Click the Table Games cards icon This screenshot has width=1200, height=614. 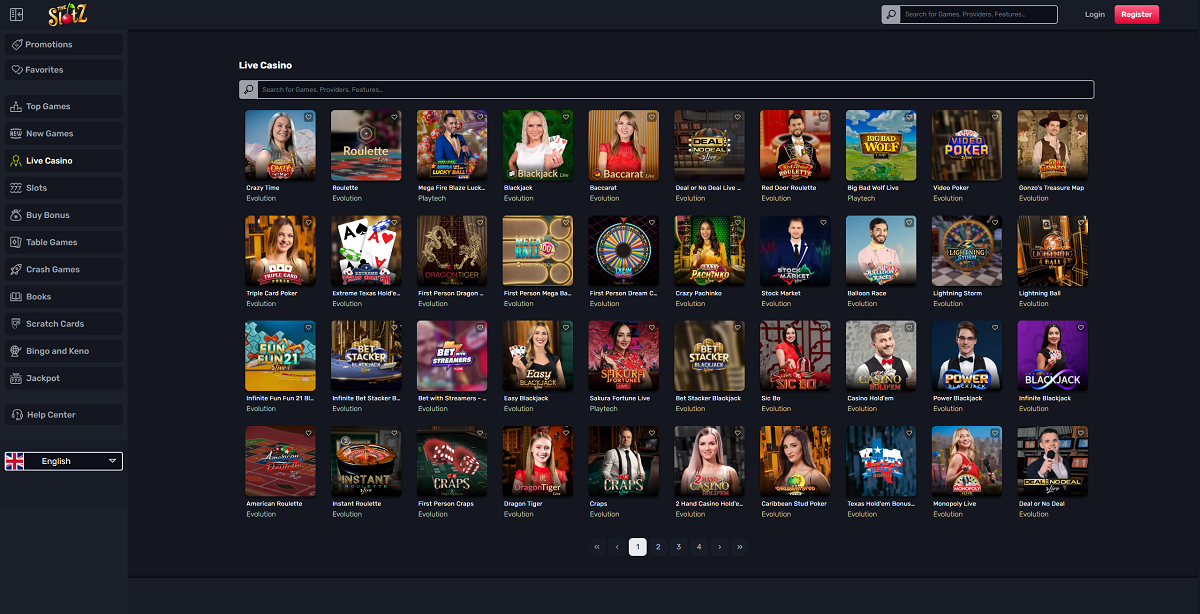tap(16, 242)
